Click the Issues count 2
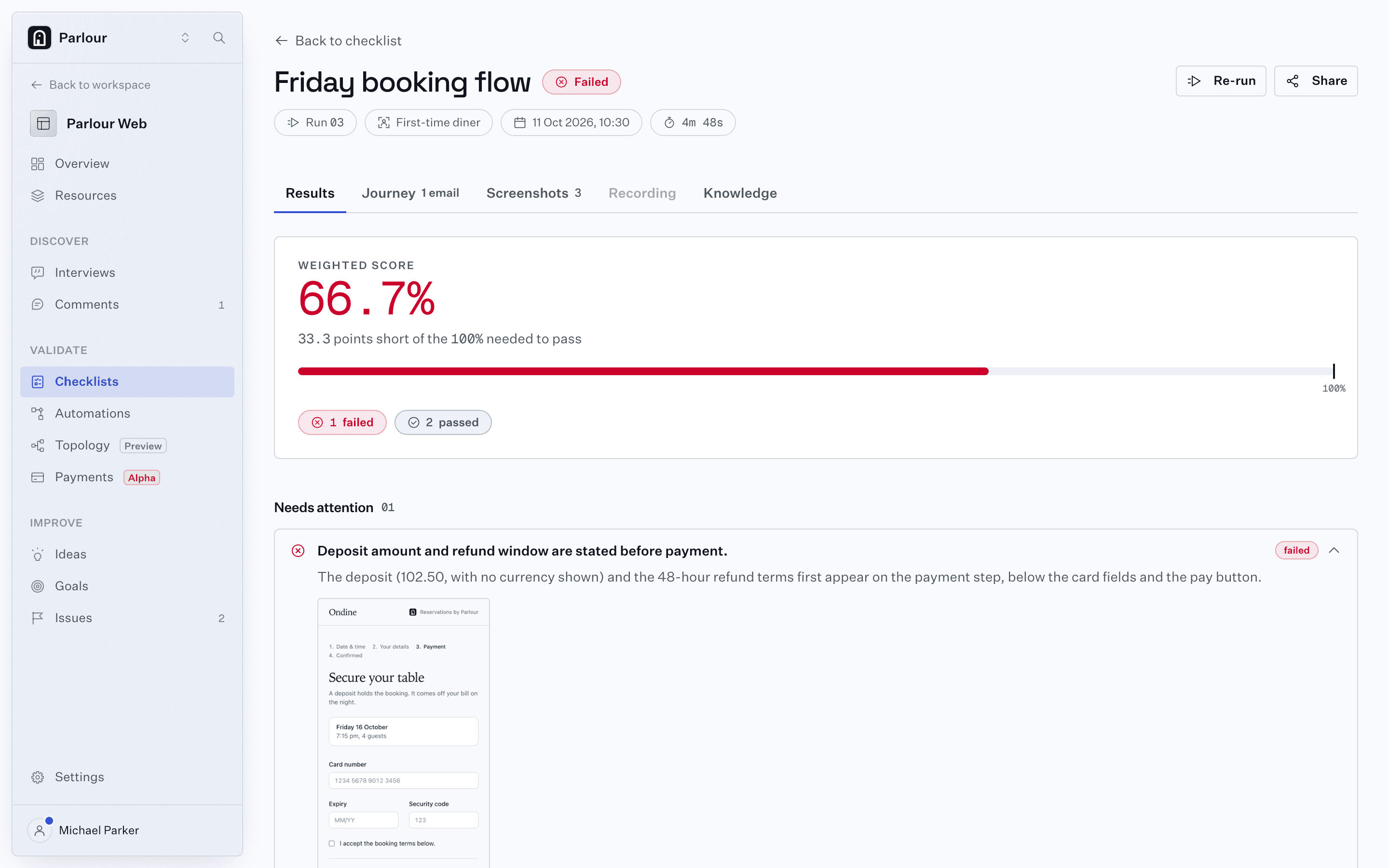This screenshot has height=868, width=1389. click(221, 618)
